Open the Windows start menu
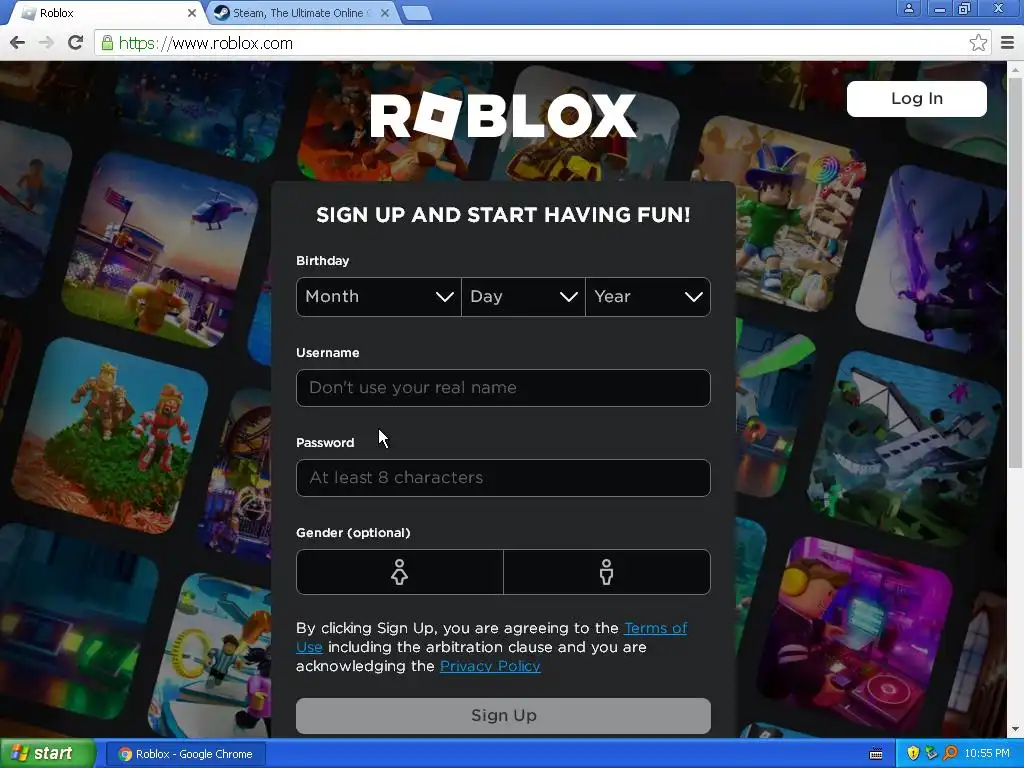 pyautogui.click(x=47, y=754)
